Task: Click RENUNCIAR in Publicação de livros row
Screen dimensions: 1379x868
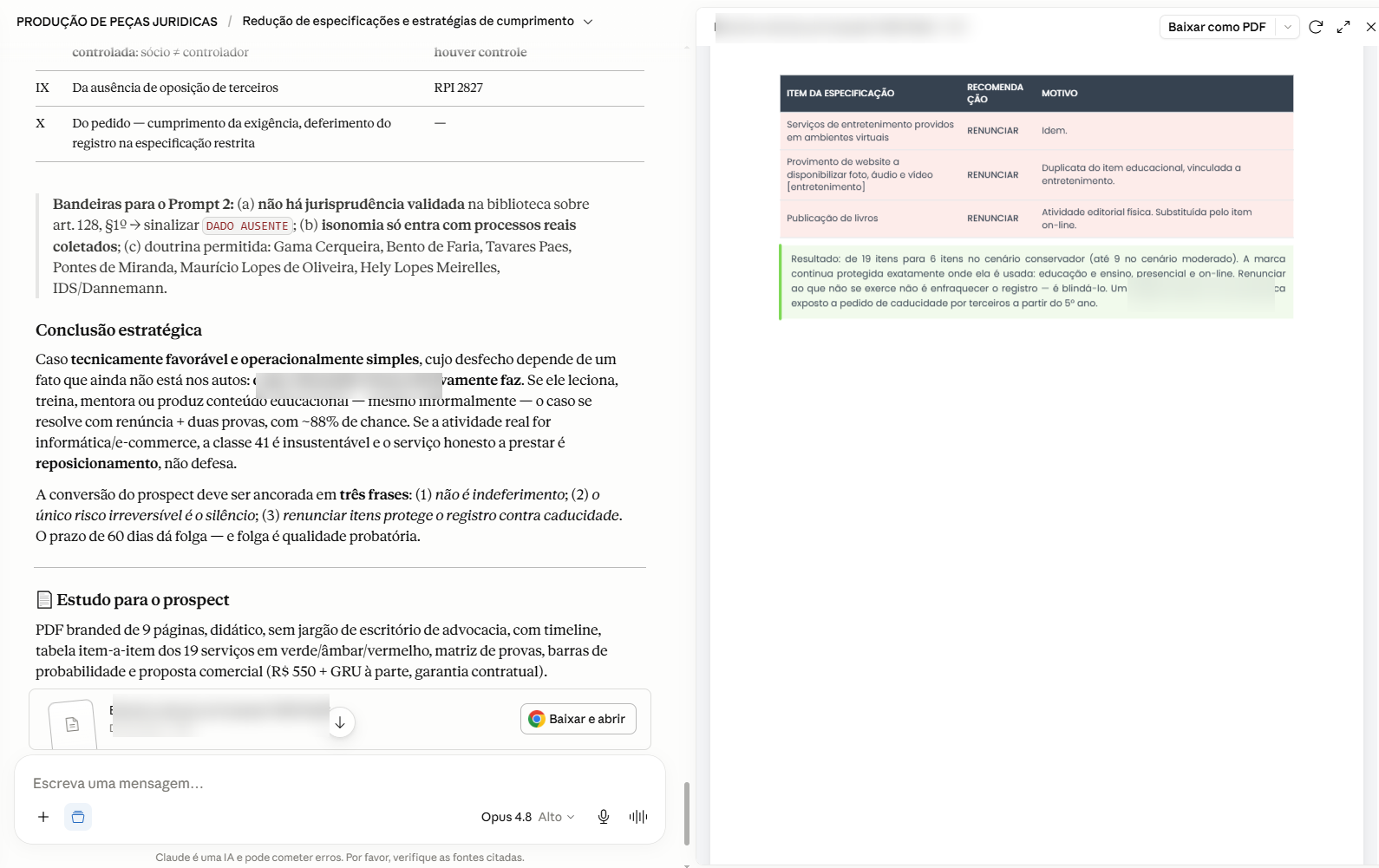Action: pyautogui.click(x=993, y=219)
